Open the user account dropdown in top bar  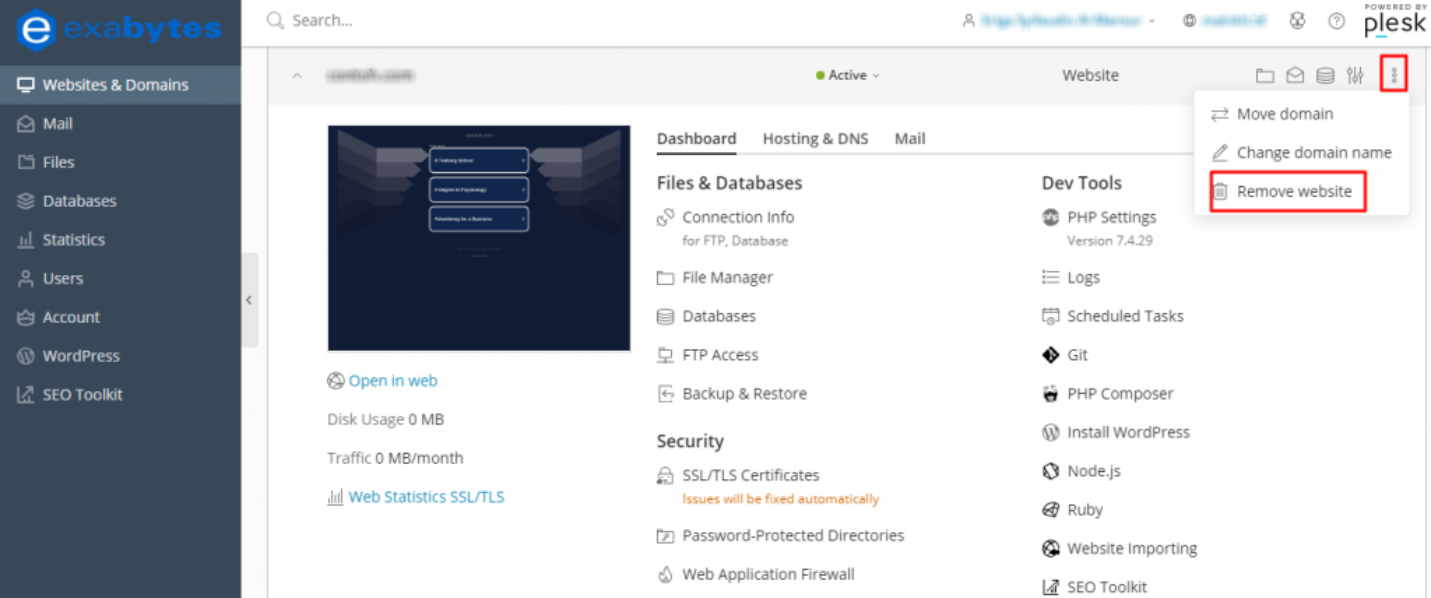(x=1059, y=20)
